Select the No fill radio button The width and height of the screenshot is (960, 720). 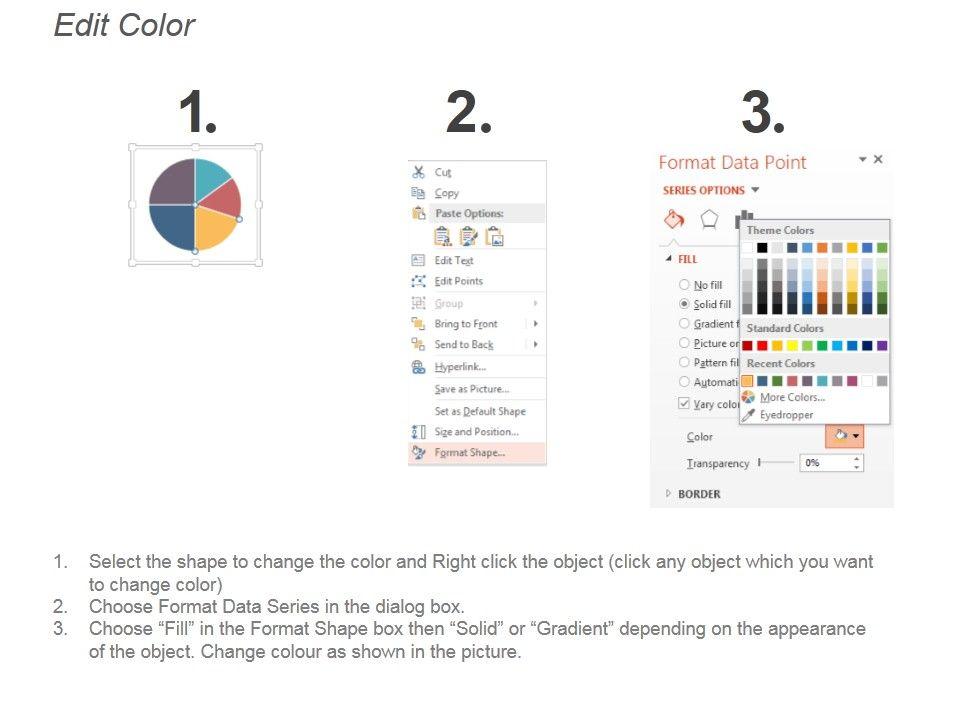click(684, 285)
